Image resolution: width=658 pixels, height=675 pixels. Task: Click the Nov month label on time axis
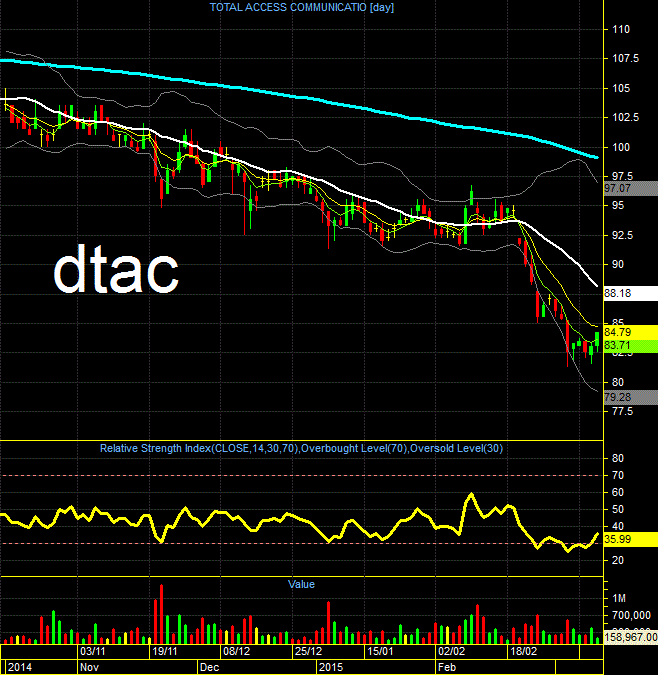tap(90, 667)
